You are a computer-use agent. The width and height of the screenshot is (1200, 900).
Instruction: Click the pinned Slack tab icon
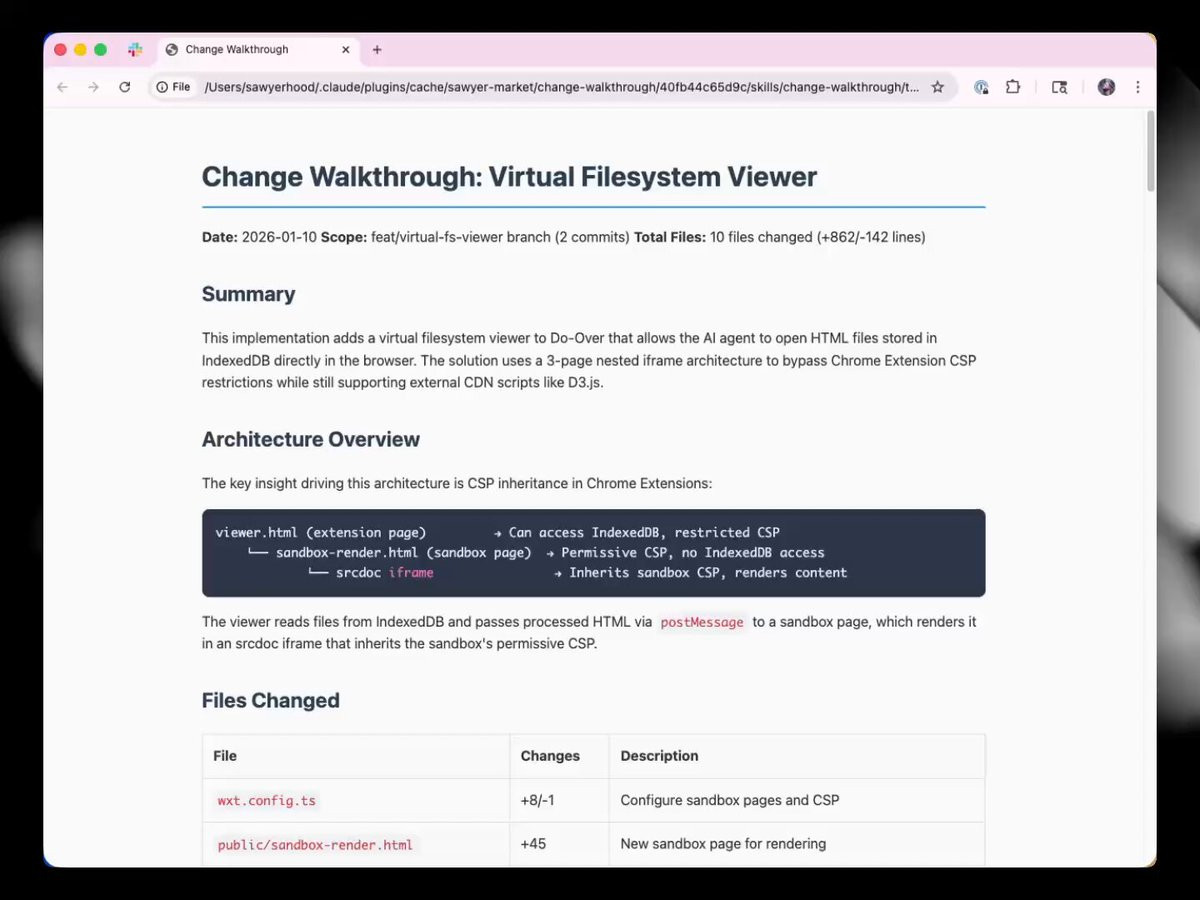click(x=135, y=50)
